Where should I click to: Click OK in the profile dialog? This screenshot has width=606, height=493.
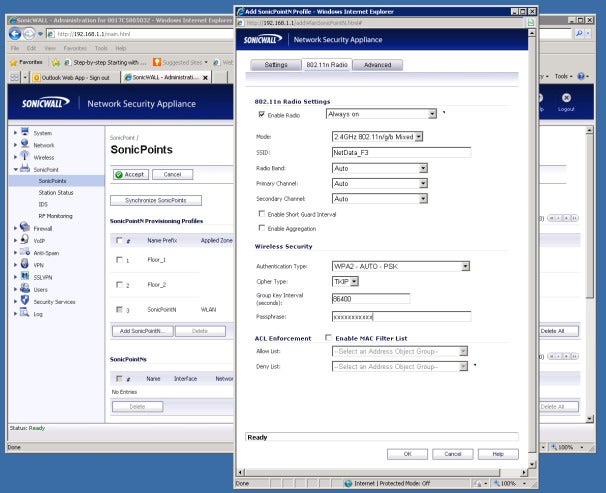pos(407,454)
